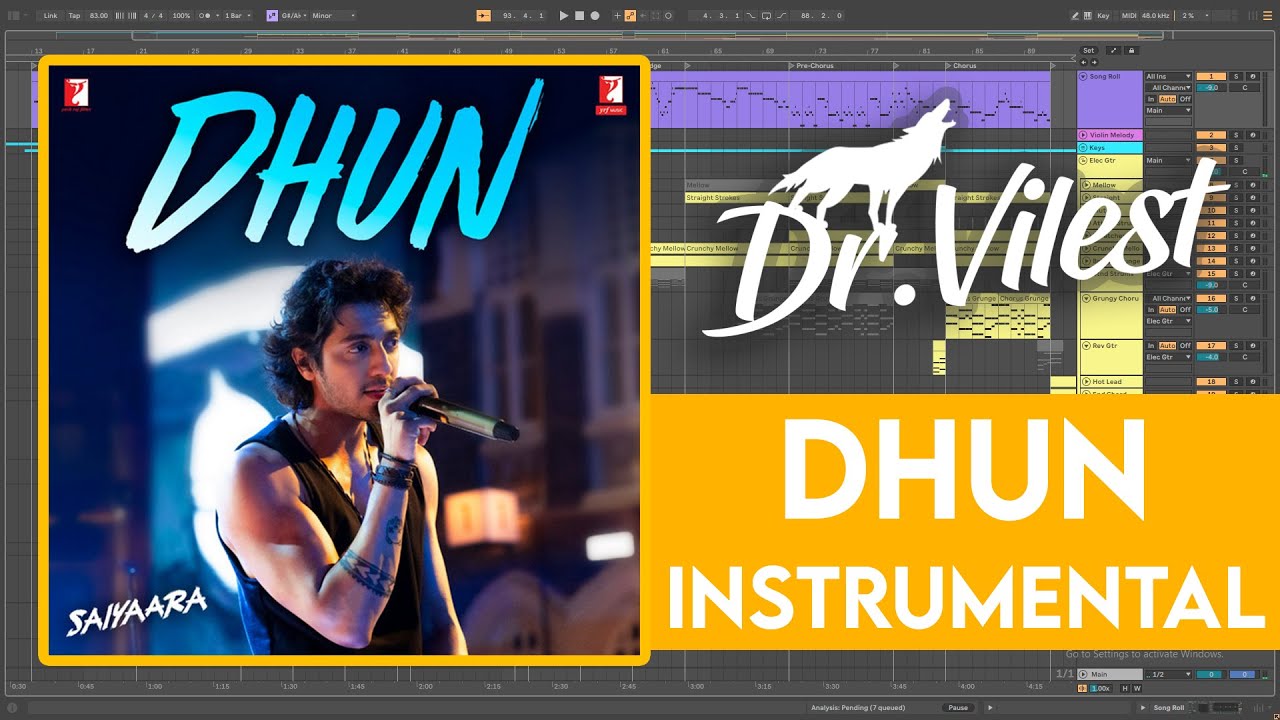The image size is (1280, 720).
Task: Click Song Roll pan control C
Action: tap(1244, 88)
